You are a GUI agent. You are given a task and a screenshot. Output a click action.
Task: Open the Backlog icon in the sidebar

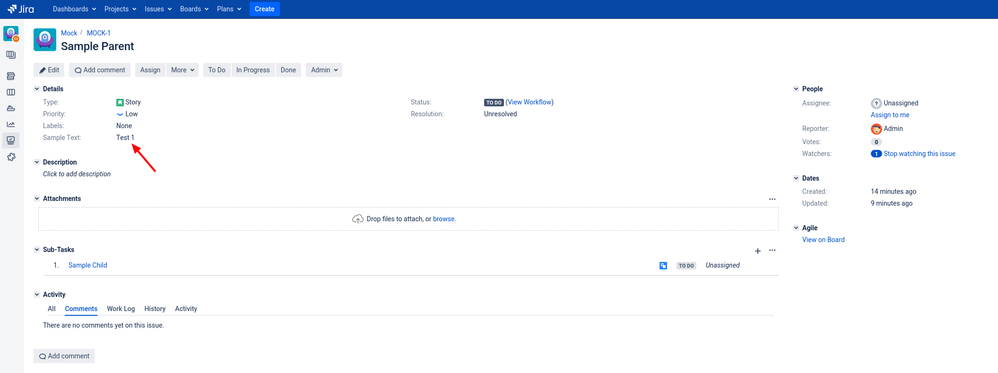[x=11, y=76]
